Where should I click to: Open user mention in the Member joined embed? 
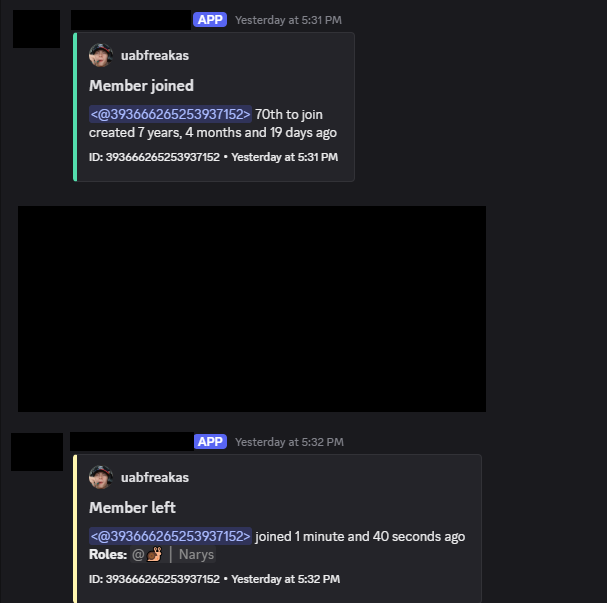(170, 114)
